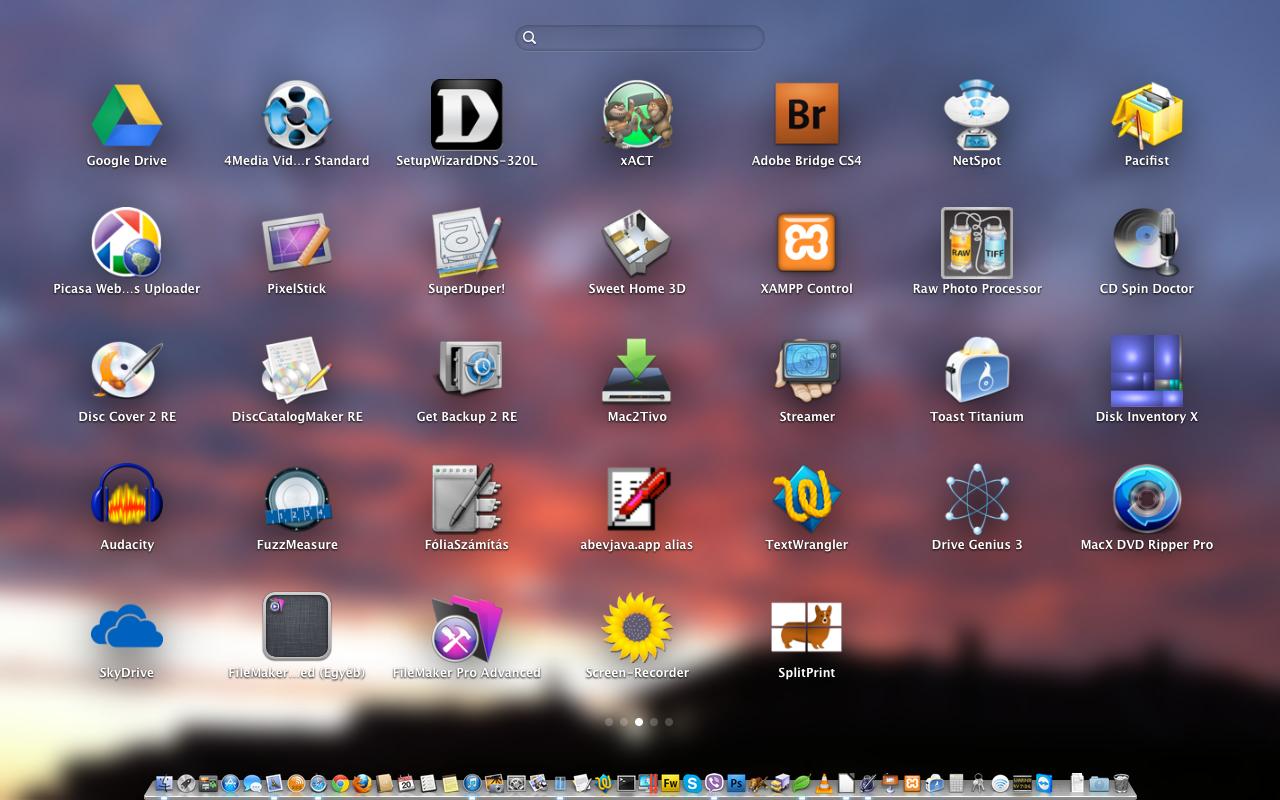1280x800 pixels.
Task: Launch the Streamer app
Action: click(x=807, y=370)
